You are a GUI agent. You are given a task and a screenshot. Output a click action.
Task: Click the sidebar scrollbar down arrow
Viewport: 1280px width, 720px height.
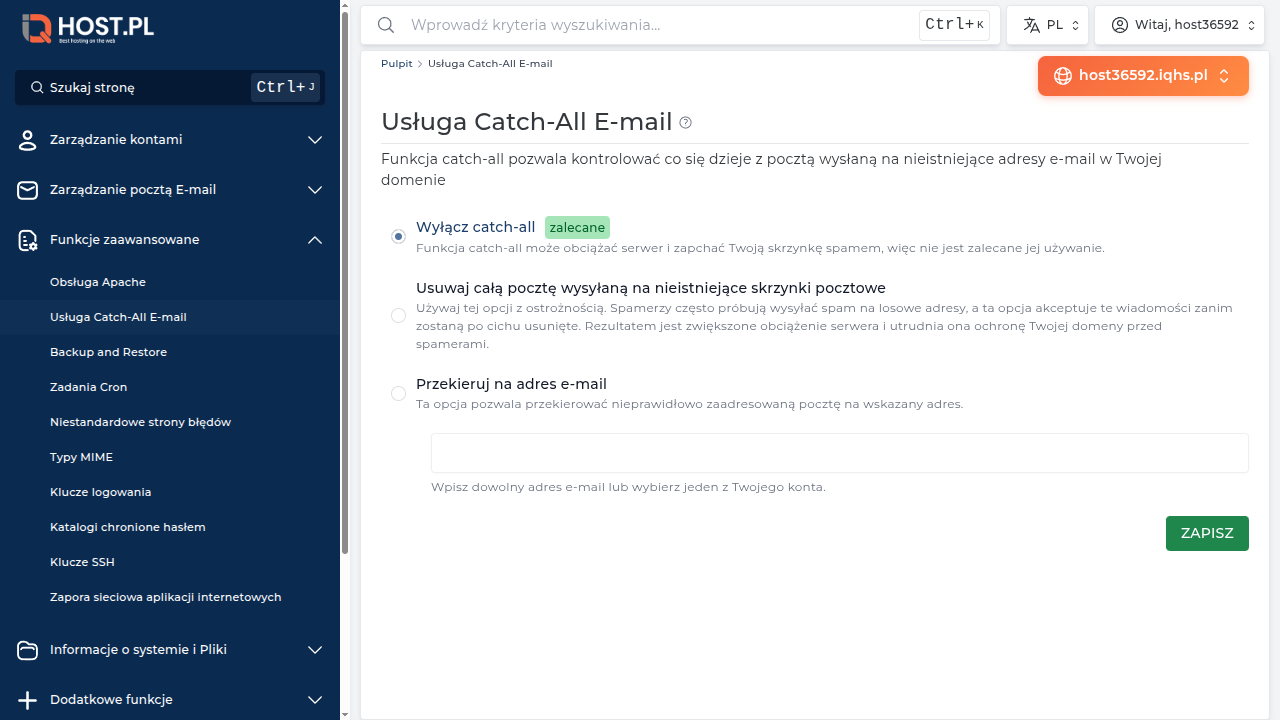pos(345,714)
